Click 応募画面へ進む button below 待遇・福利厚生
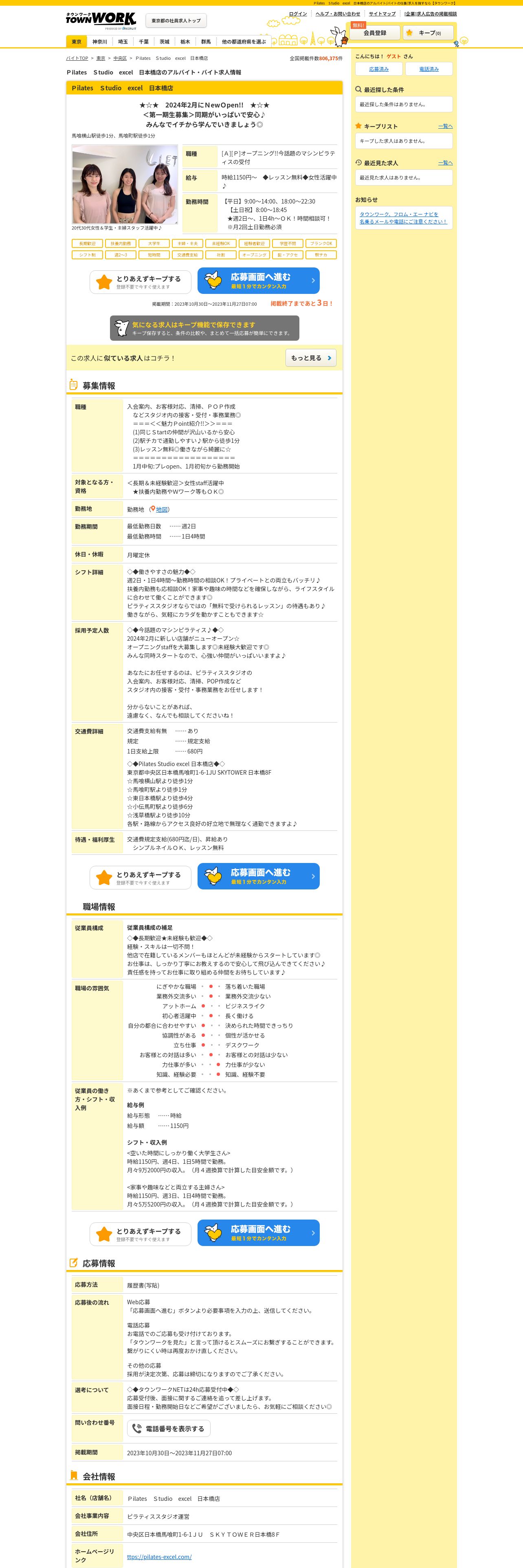The height and width of the screenshot is (1568, 523). click(258, 876)
